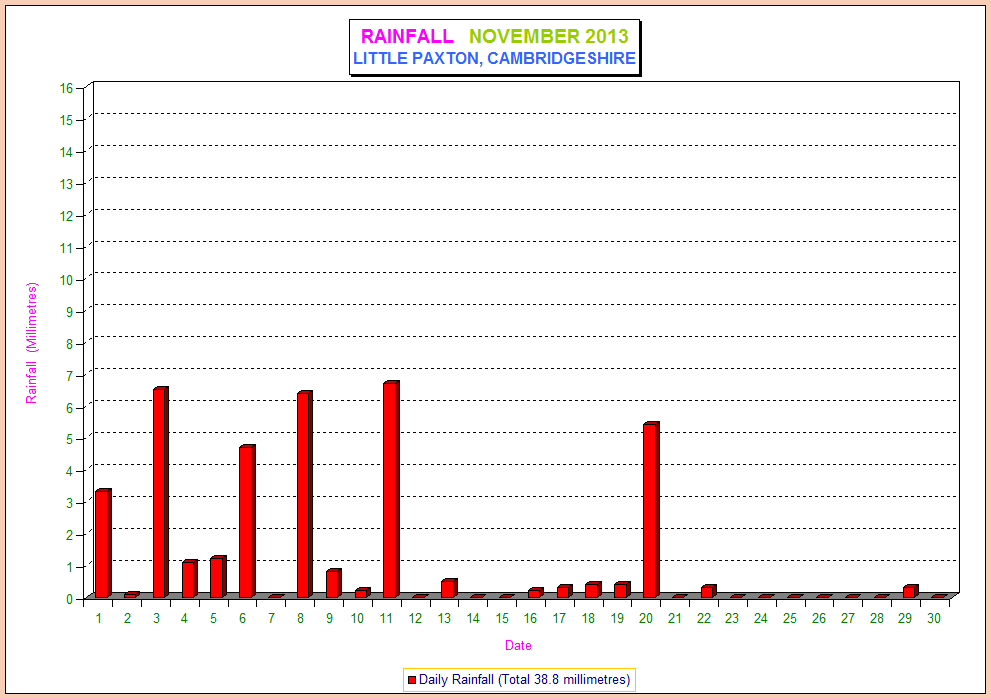Click the tall bar for date 3
Viewport: 991px width, 698px height.
pyautogui.click(x=161, y=493)
